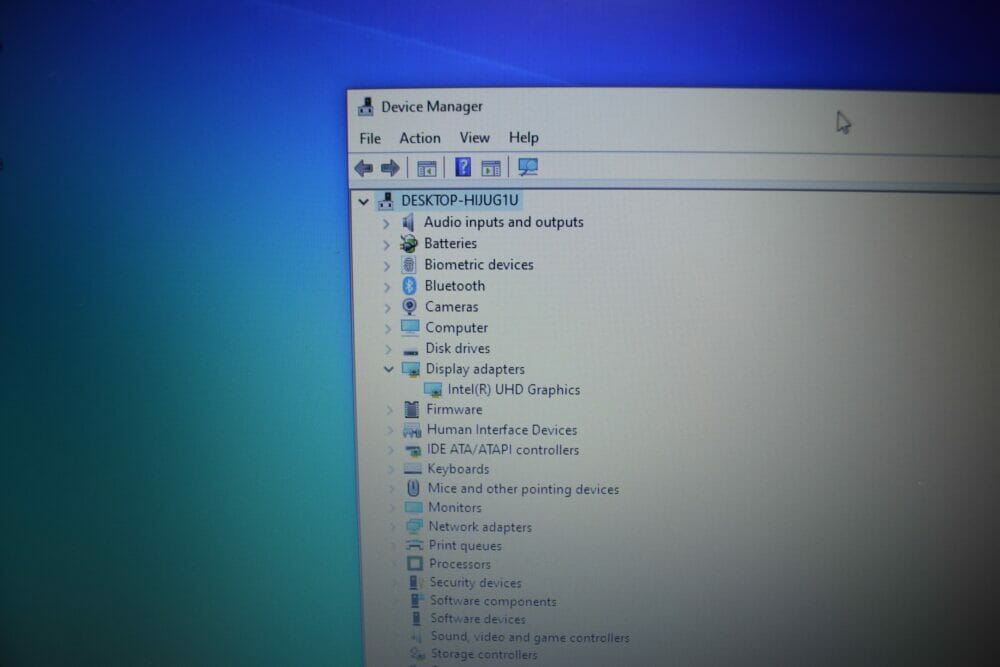1000x667 pixels.
Task: Select the Intel(R) UHD Graphics entry
Action: point(514,390)
